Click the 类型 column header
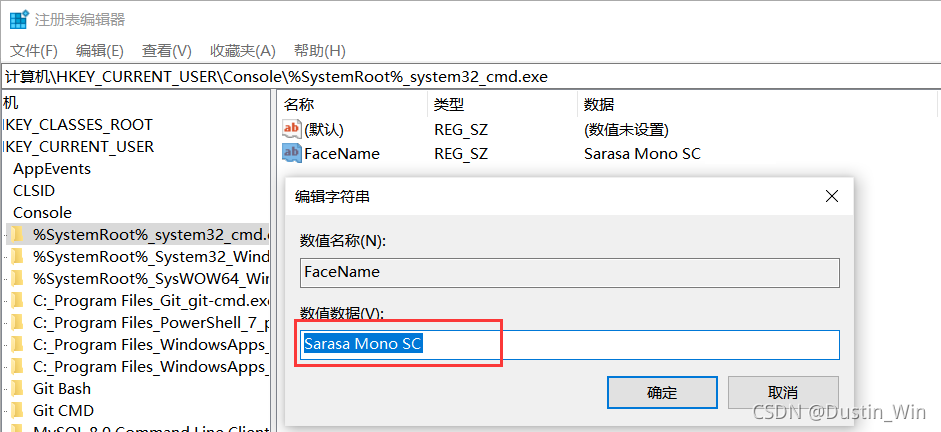941x432 pixels. pos(449,105)
